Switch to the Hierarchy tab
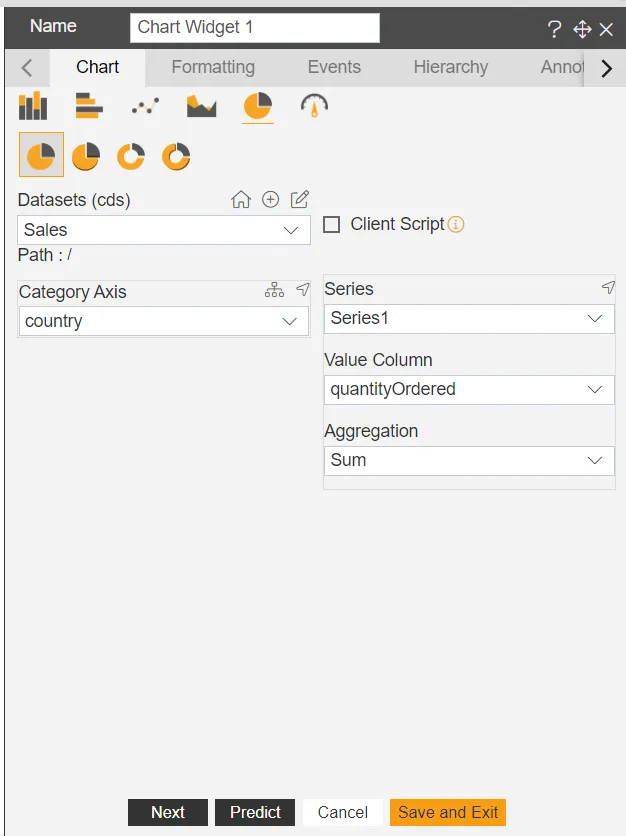The height and width of the screenshot is (836, 626). coord(451,67)
